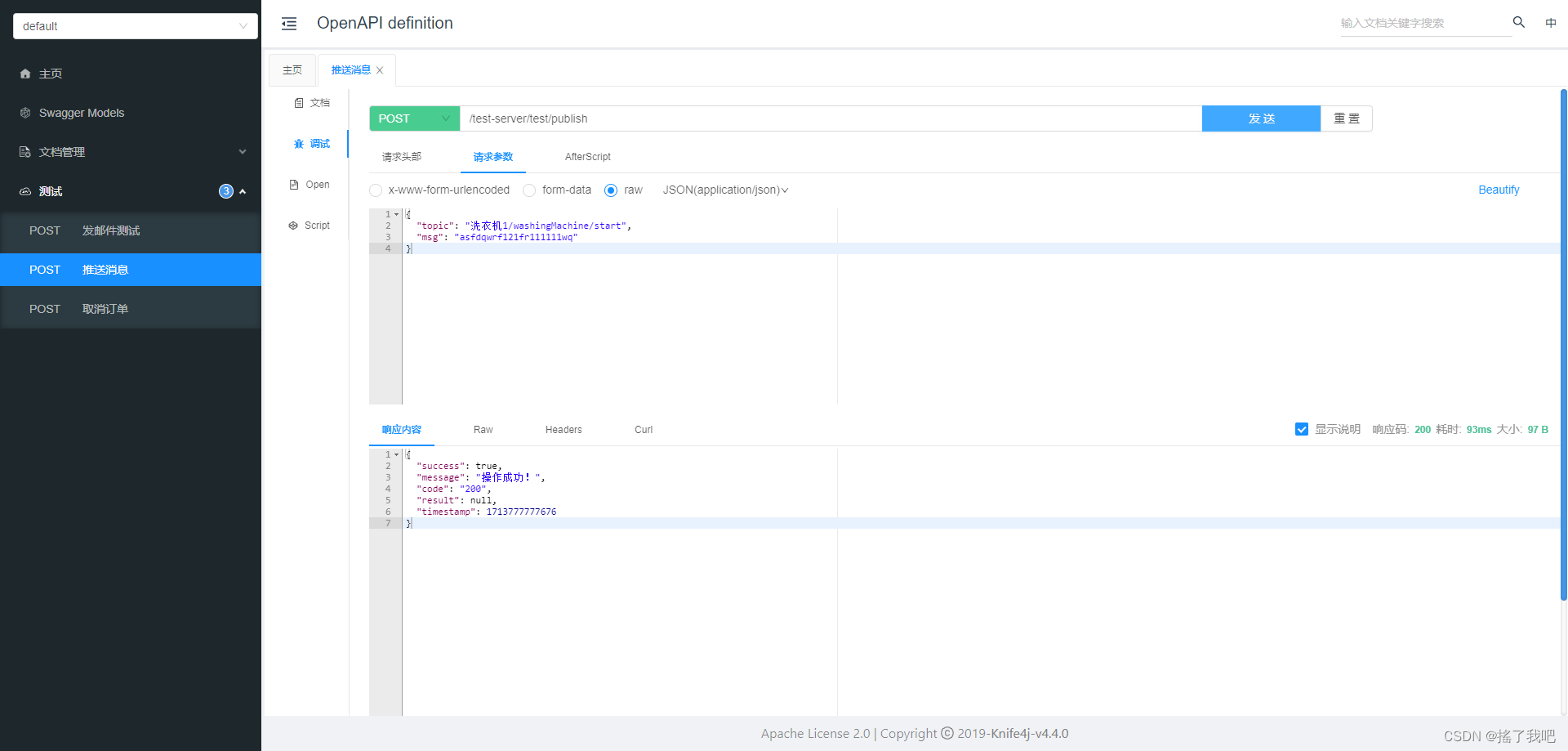Click the 大小 97 B value
Screen dimensions: 1568x751
click(x=1538, y=430)
